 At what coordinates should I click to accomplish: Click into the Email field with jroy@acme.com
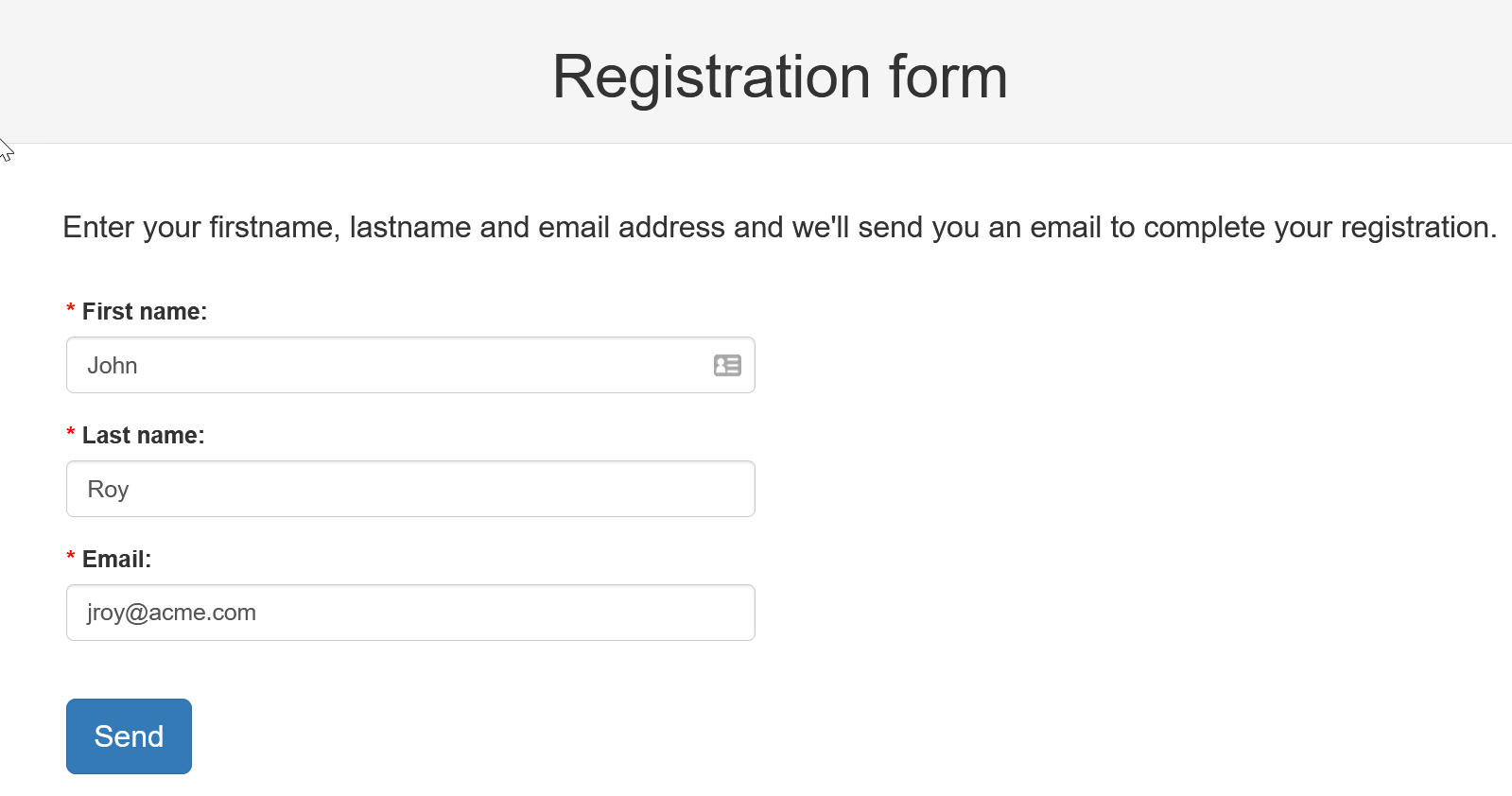(410, 613)
